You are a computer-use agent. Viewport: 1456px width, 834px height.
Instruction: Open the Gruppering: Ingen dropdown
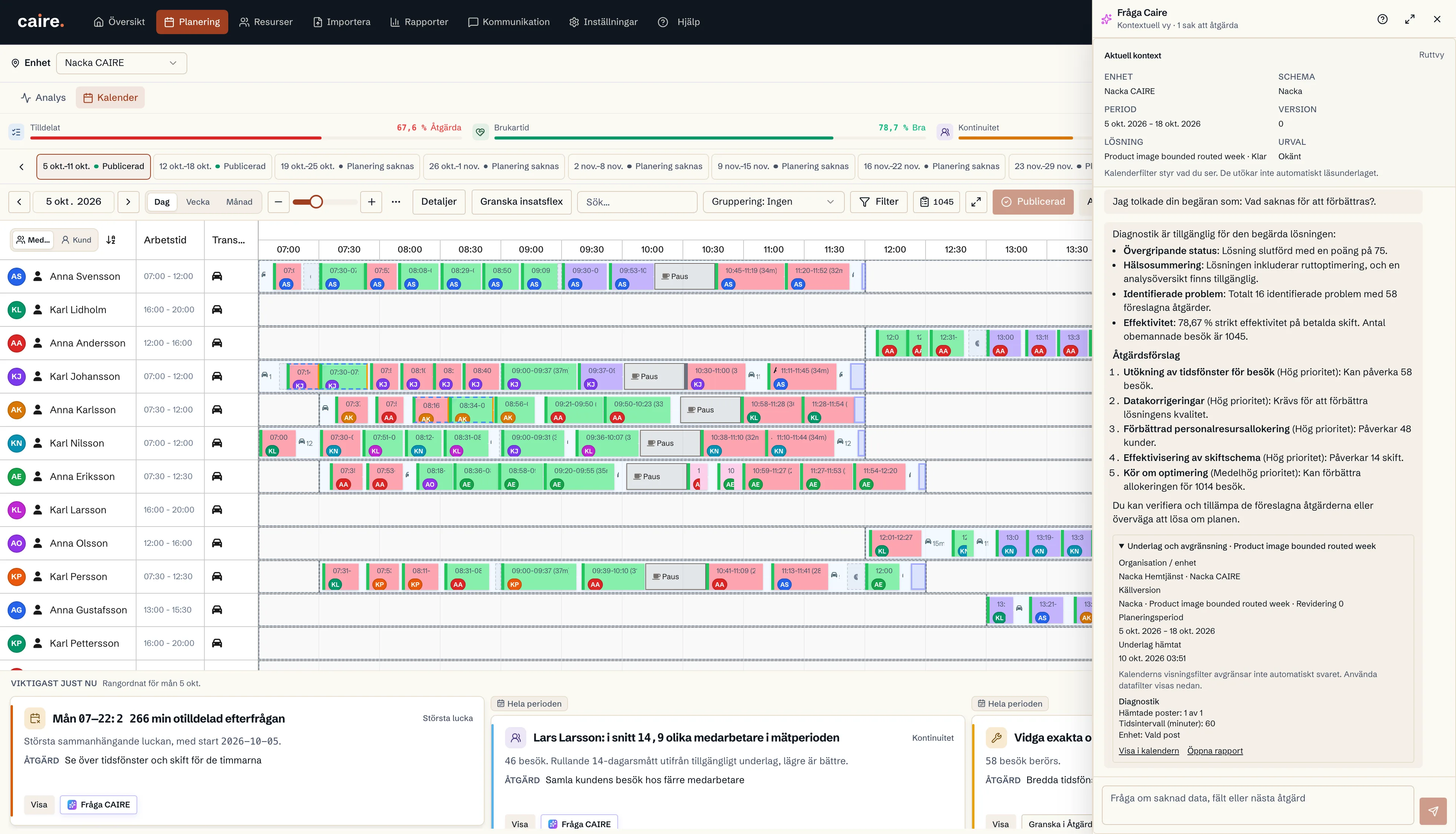pyautogui.click(x=773, y=202)
